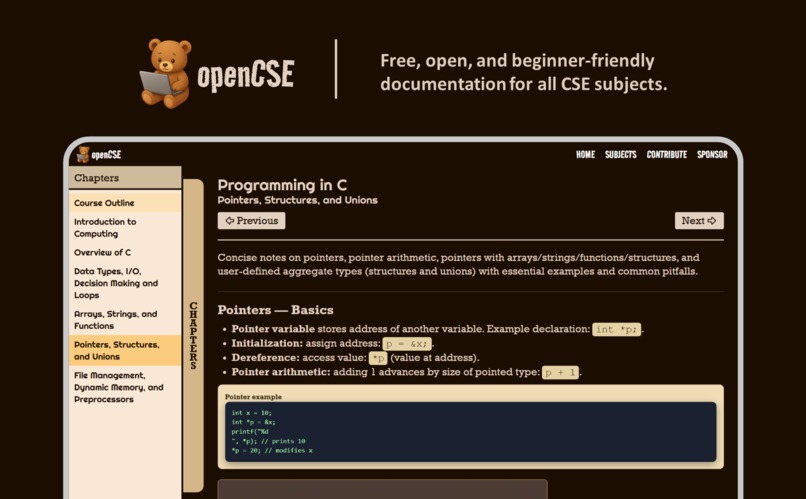The height and width of the screenshot is (499, 806).
Task: Open Introduction to Computing chapter
Action: tap(125, 227)
